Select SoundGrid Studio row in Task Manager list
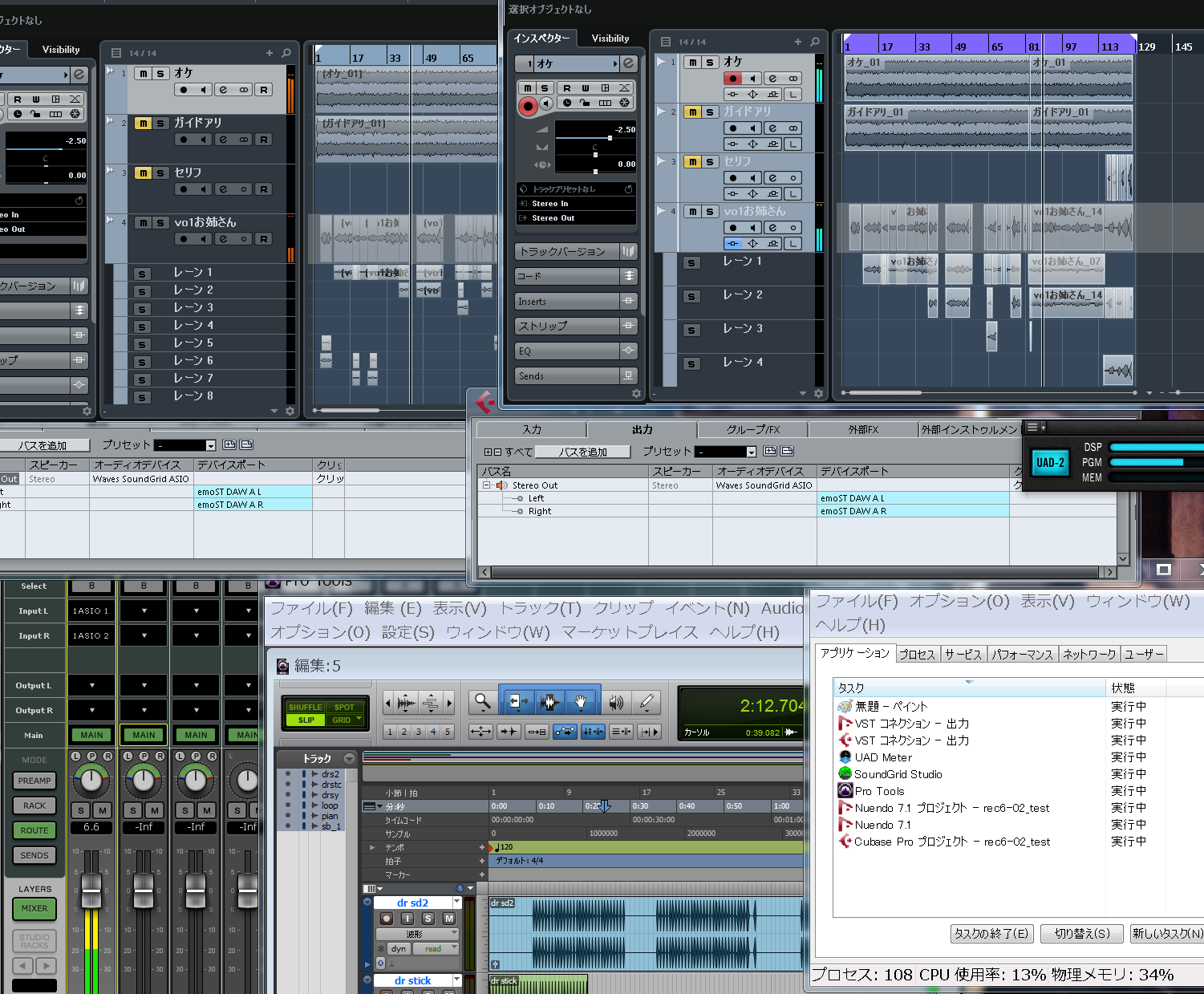The height and width of the screenshot is (994, 1204). pyautogui.click(x=970, y=774)
